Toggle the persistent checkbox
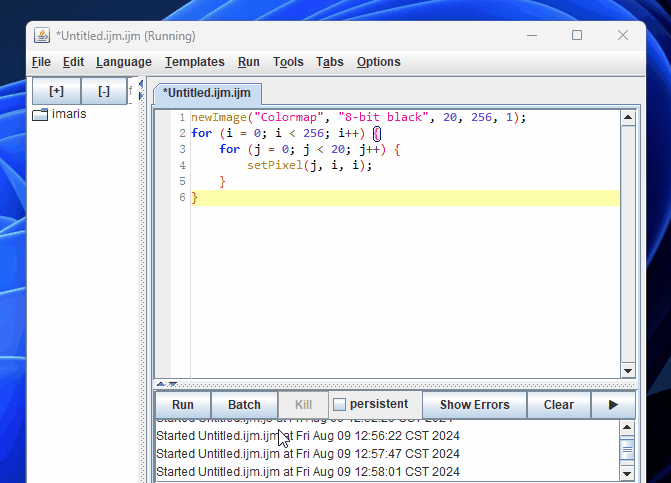Screen dimensions: 671x483 click(339, 404)
